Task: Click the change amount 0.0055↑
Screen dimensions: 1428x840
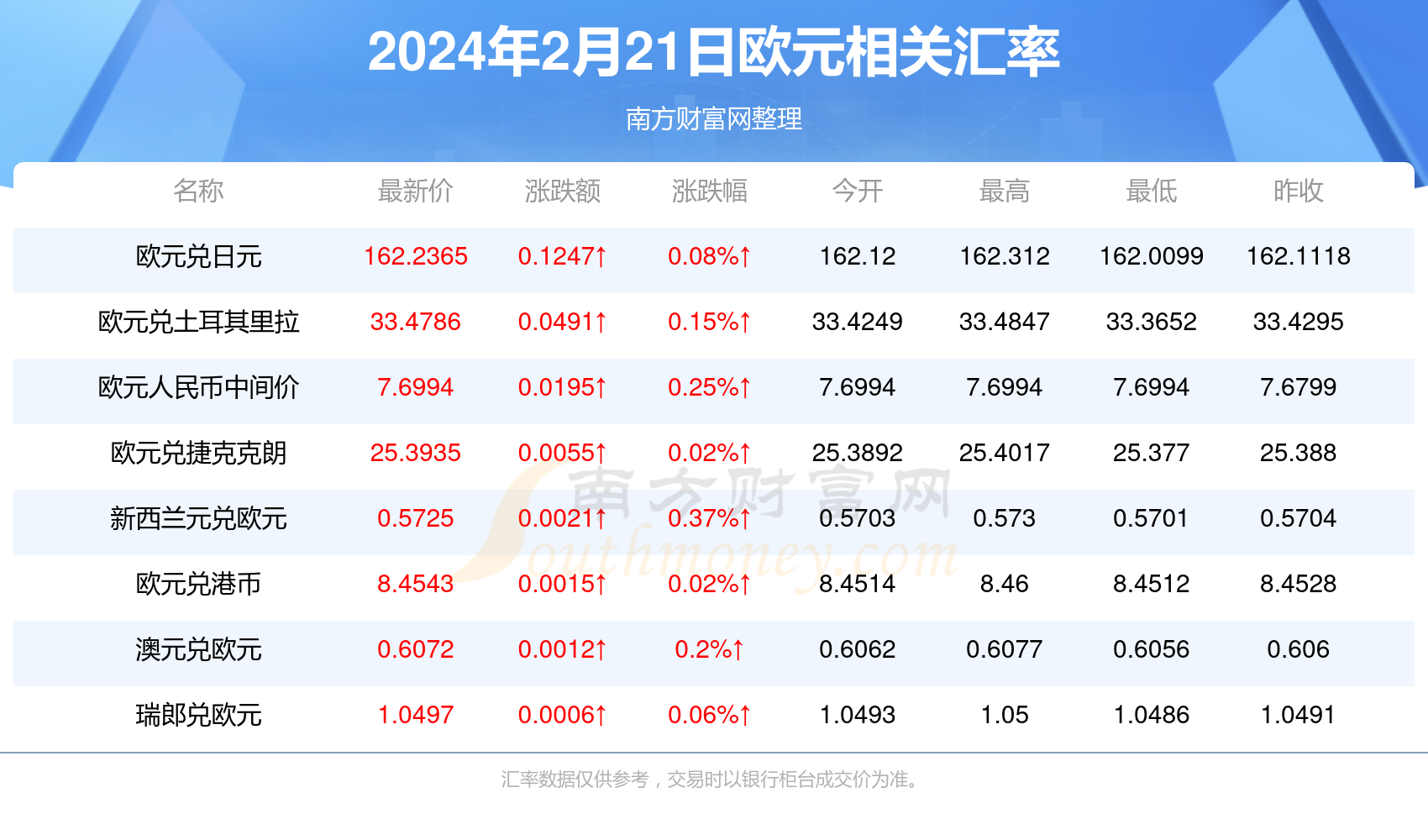Action: click(x=563, y=453)
